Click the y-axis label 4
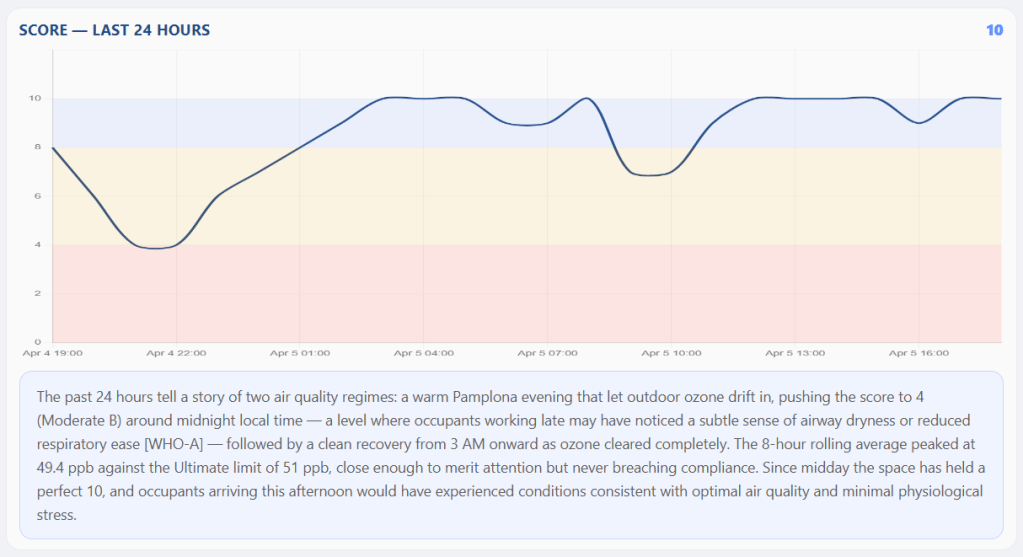Viewport: 1023px width, 557px height. 37,245
